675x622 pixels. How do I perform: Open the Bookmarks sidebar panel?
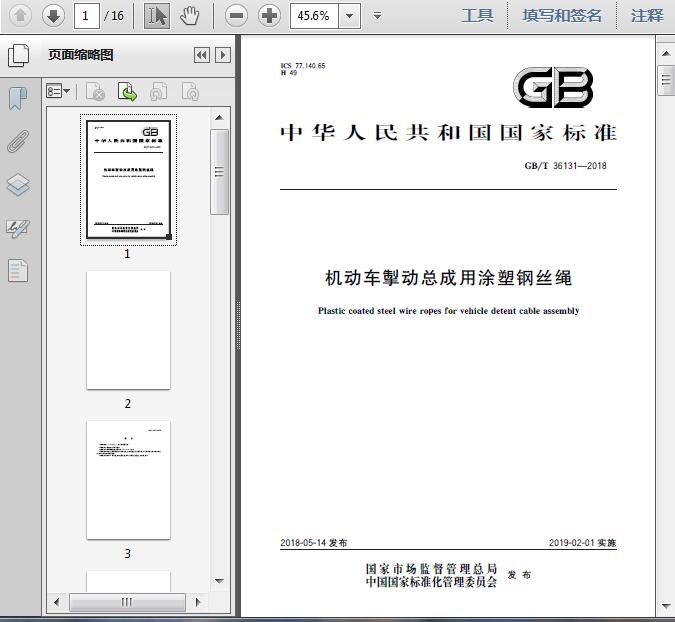click(x=18, y=98)
